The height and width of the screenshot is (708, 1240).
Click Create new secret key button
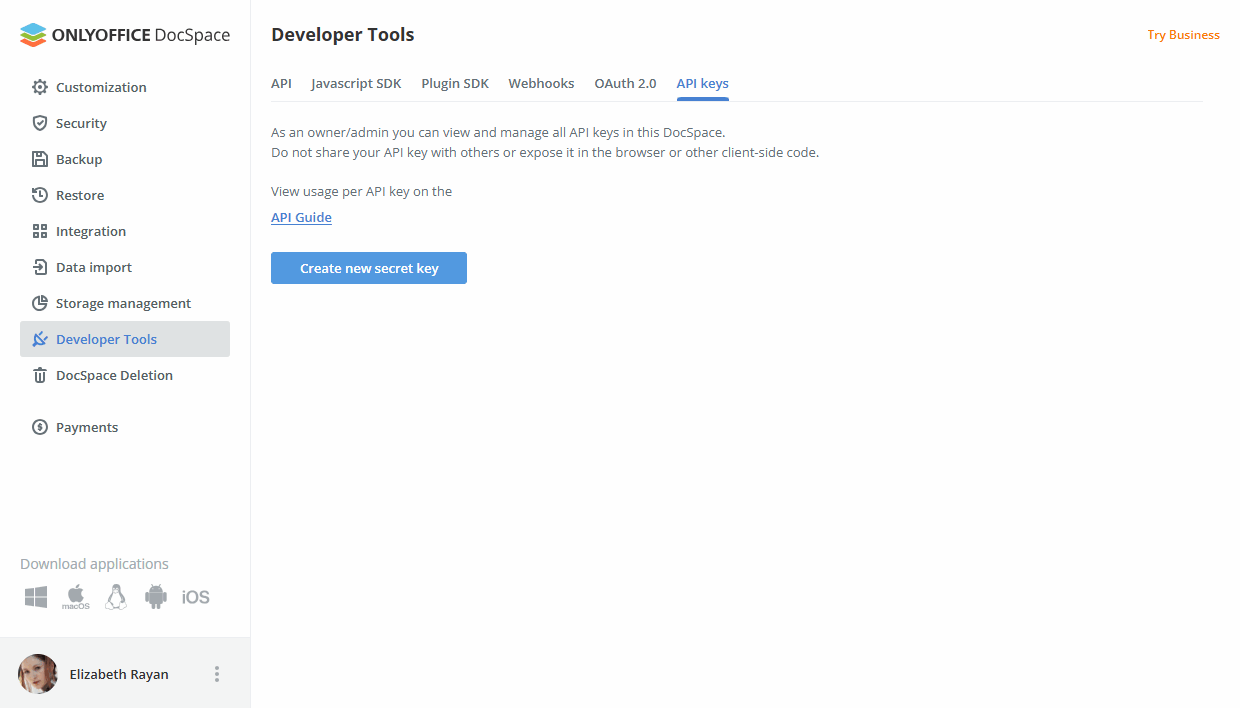coord(369,268)
